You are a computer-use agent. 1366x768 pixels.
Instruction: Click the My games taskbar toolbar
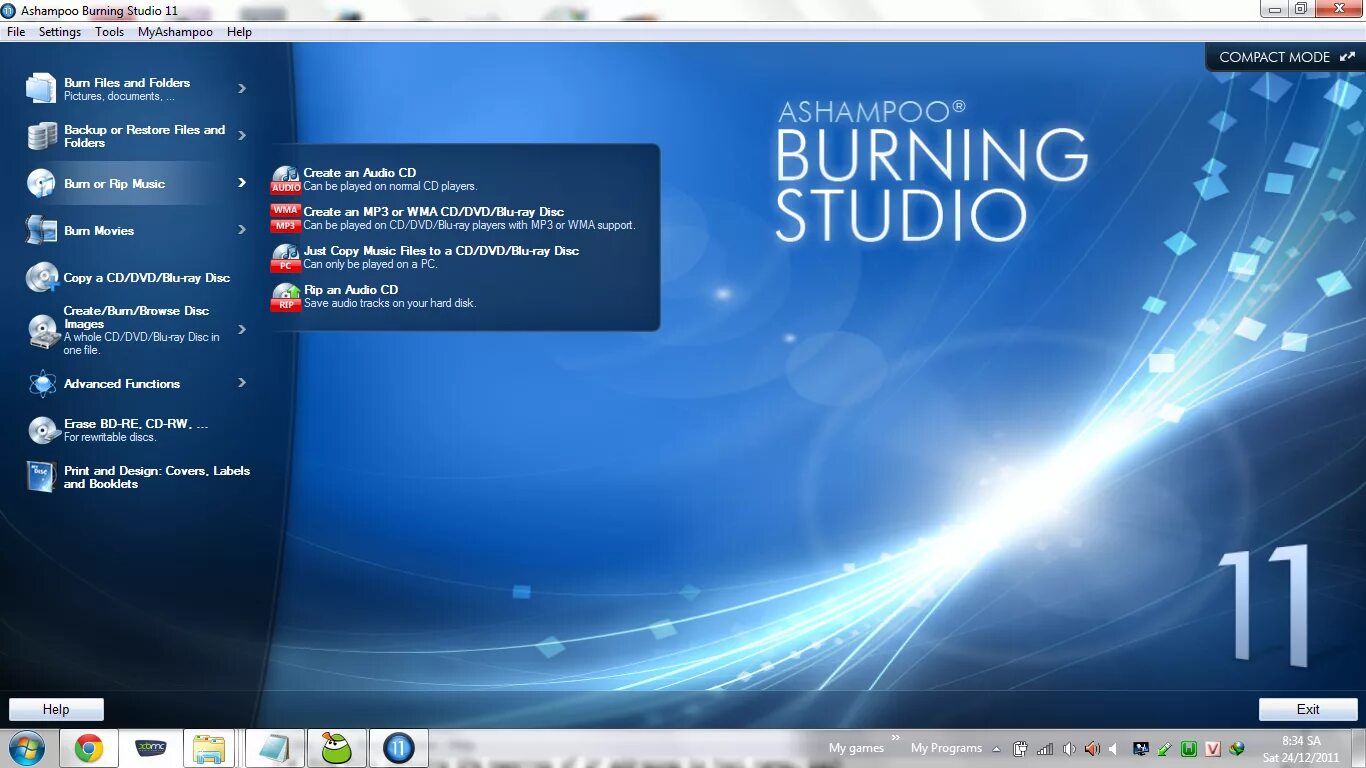856,748
